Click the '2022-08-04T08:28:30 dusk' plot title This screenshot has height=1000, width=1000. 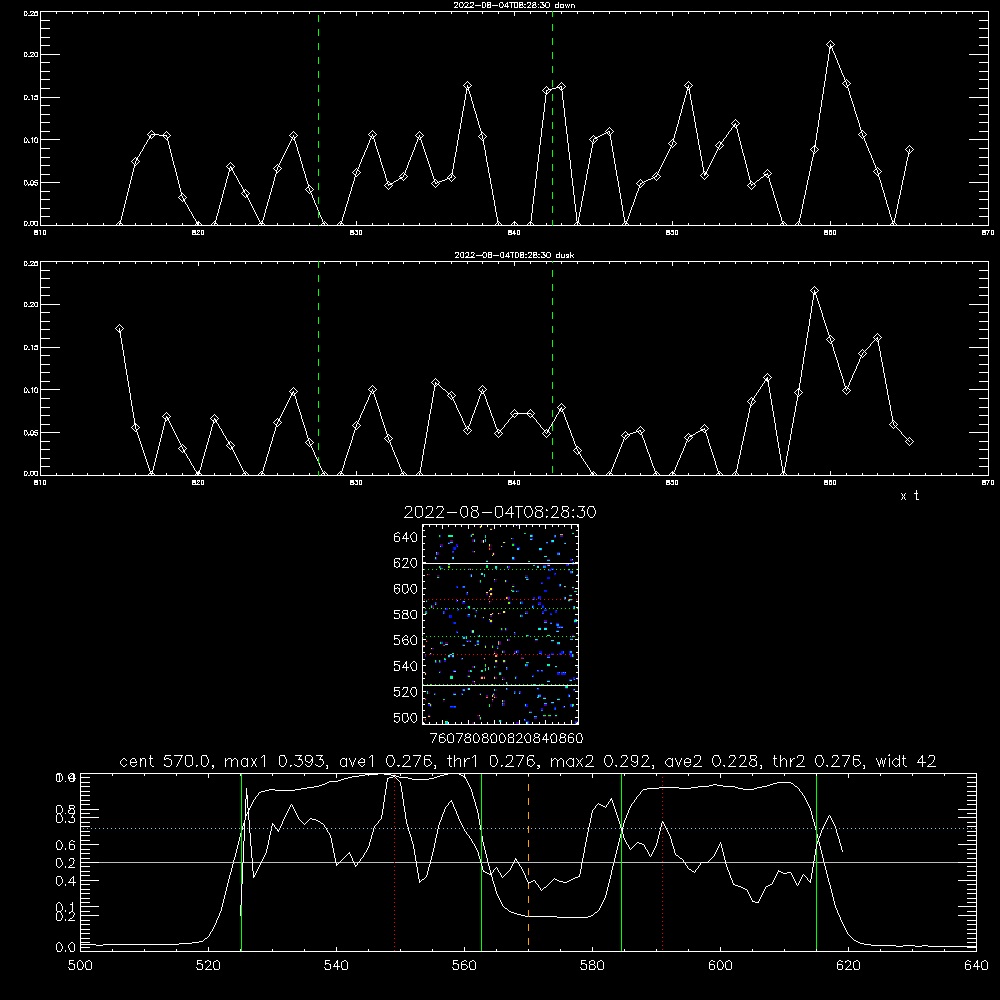[x=514, y=255]
